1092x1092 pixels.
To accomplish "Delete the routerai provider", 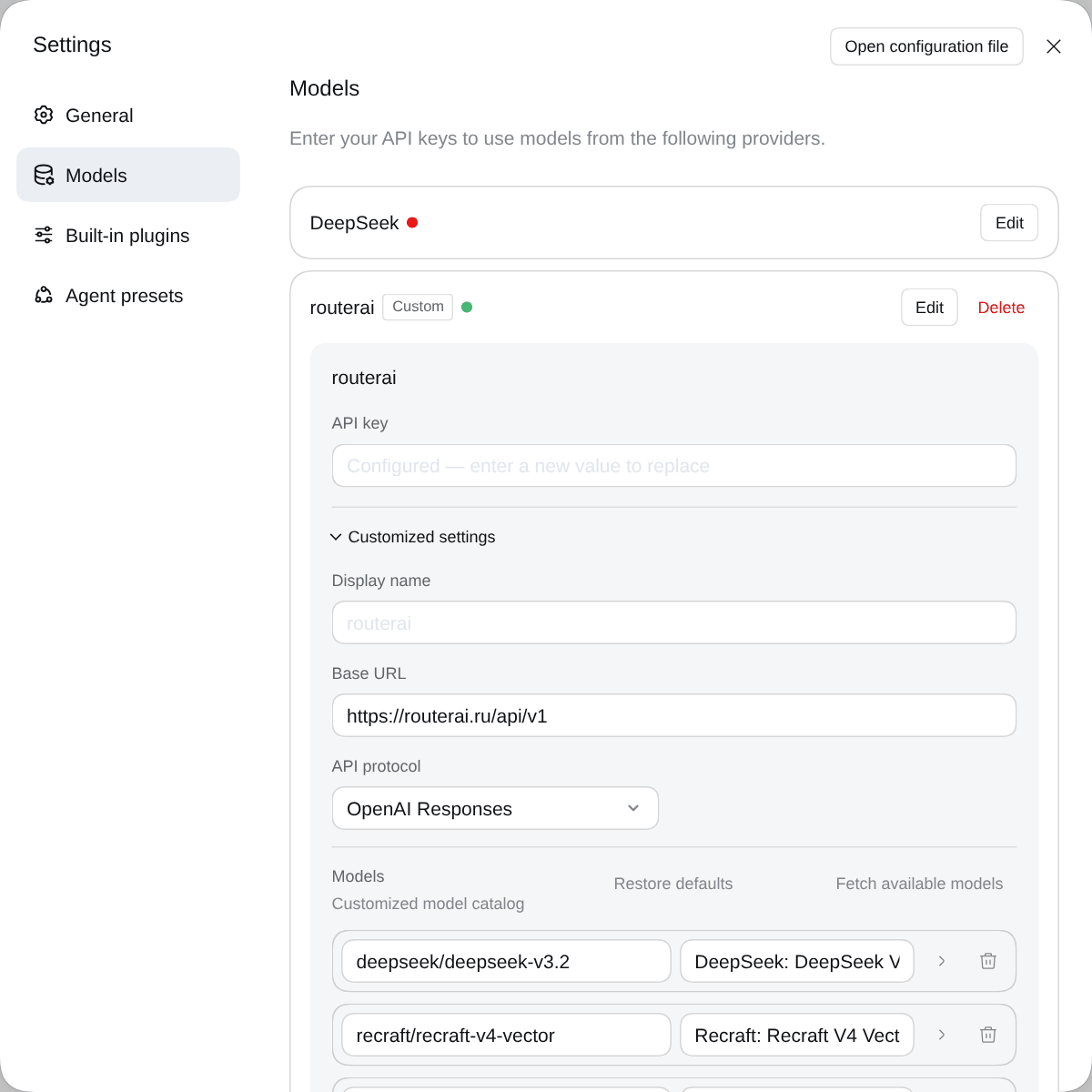I will coord(1001,308).
